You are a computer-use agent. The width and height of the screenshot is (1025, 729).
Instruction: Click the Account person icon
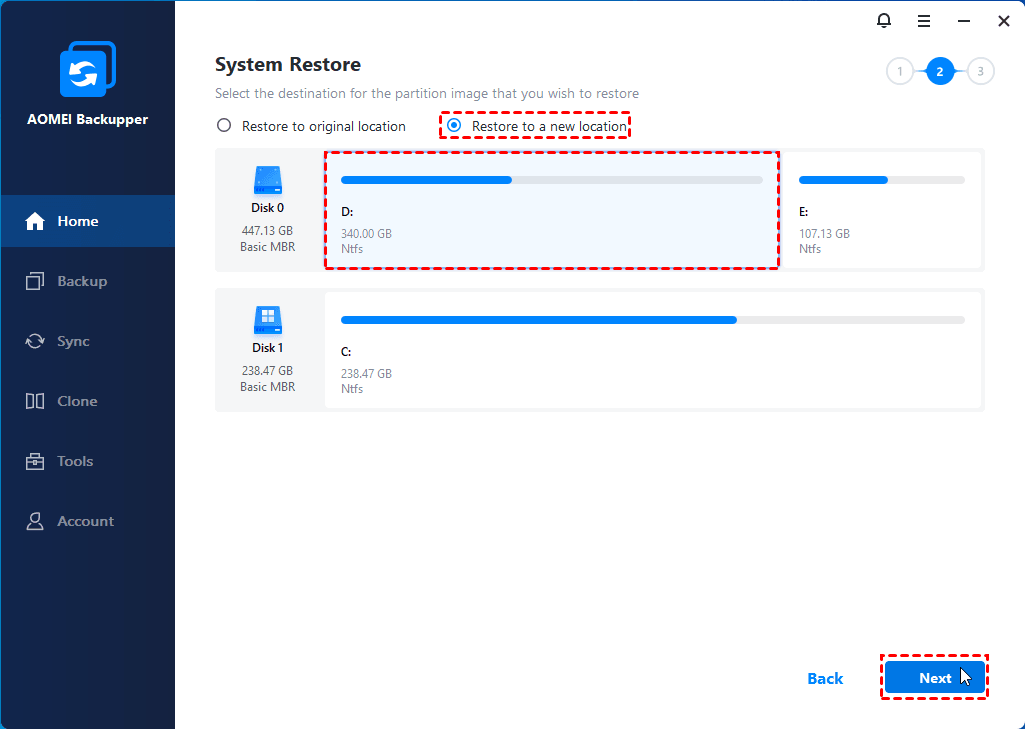pyautogui.click(x=35, y=521)
